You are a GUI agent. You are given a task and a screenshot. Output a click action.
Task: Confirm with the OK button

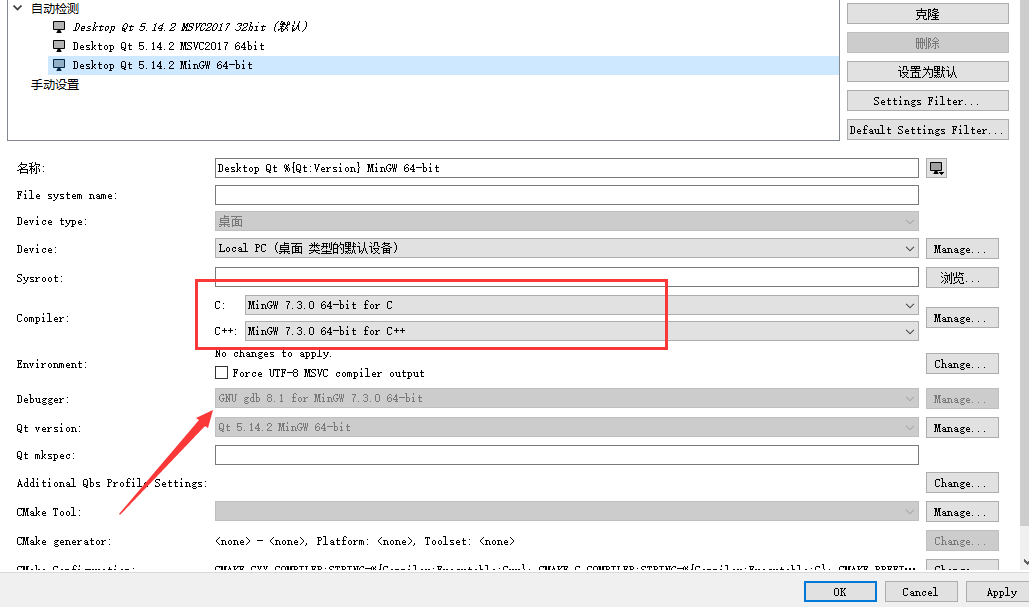click(x=840, y=592)
